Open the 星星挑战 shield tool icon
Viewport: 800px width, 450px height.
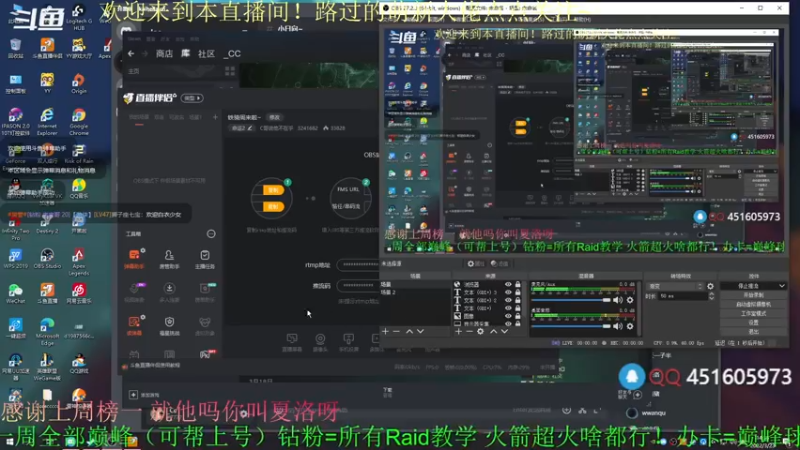pyautogui.click(x=169, y=325)
